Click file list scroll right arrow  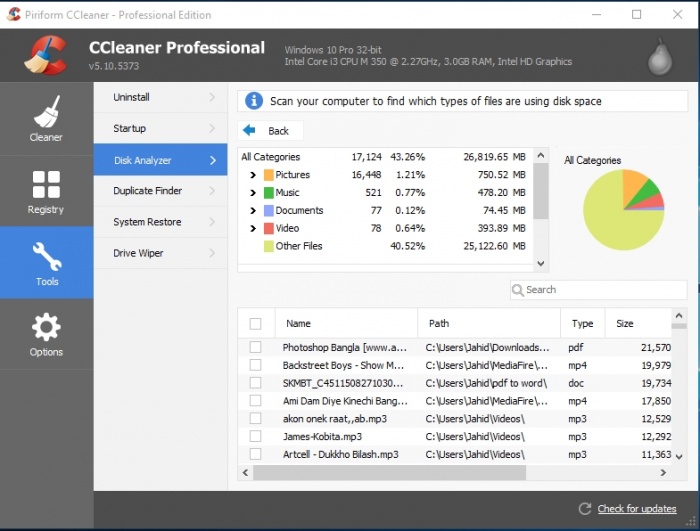tap(663, 472)
